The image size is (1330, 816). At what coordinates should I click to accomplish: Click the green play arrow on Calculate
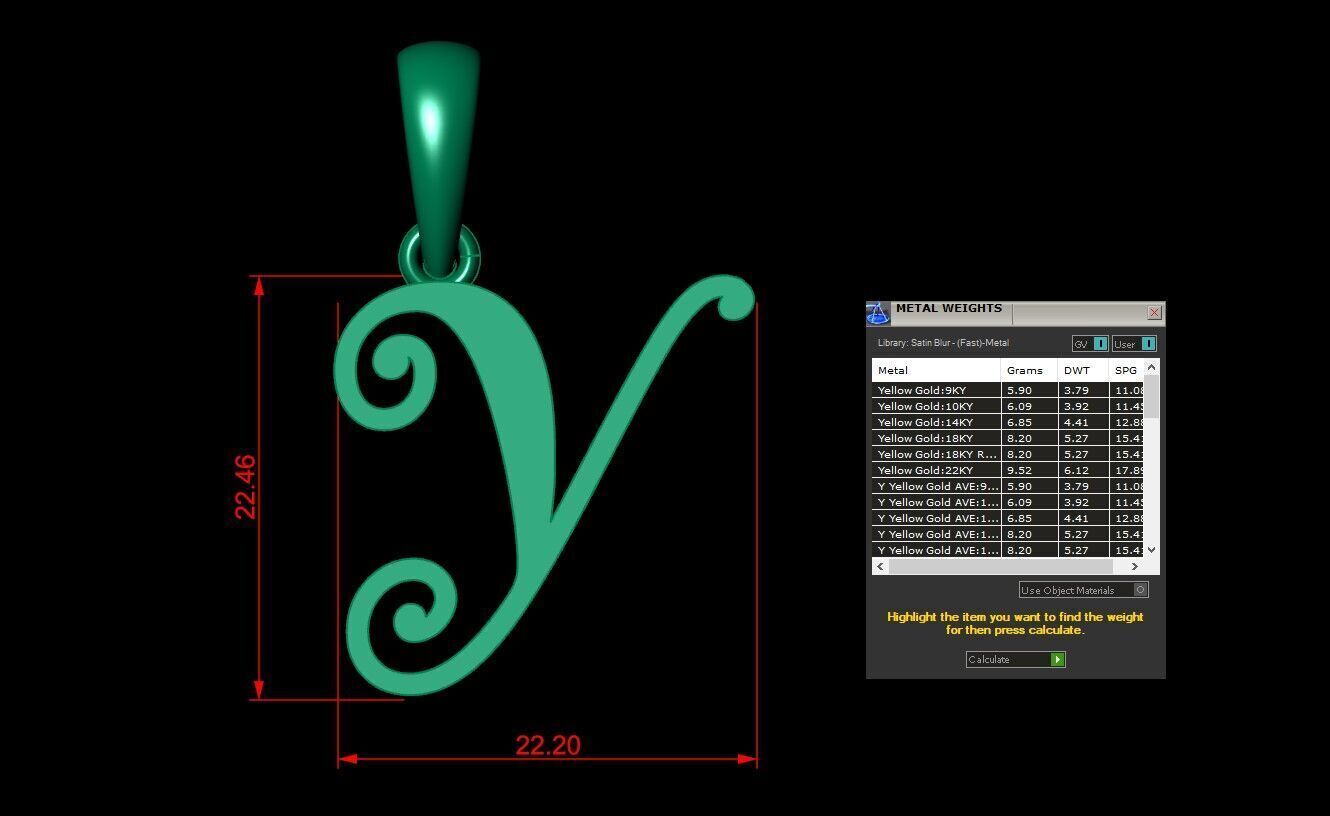[x=1057, y=660]
